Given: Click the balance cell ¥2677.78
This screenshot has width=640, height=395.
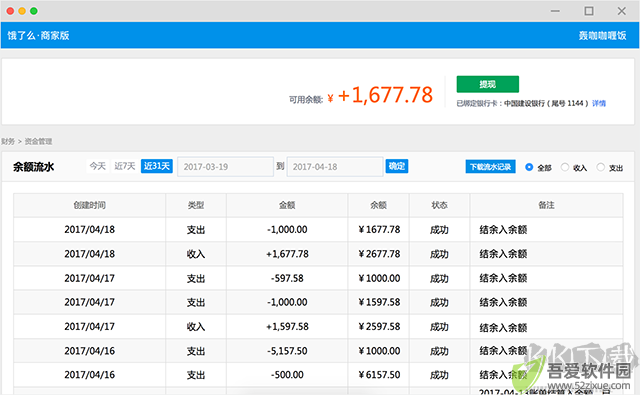Looking at the screenshot, I should (379, 254).
